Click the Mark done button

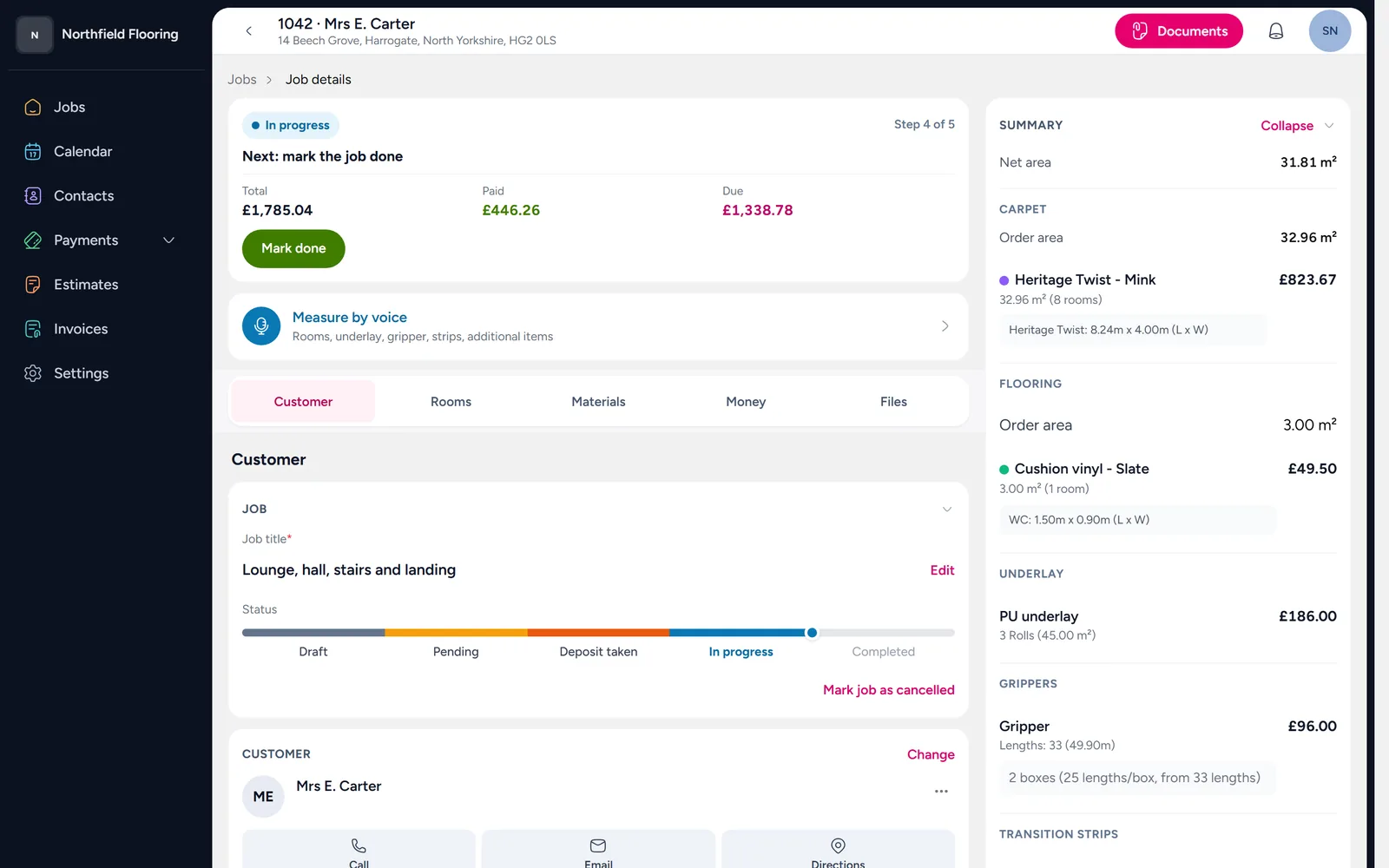point(293,248)
